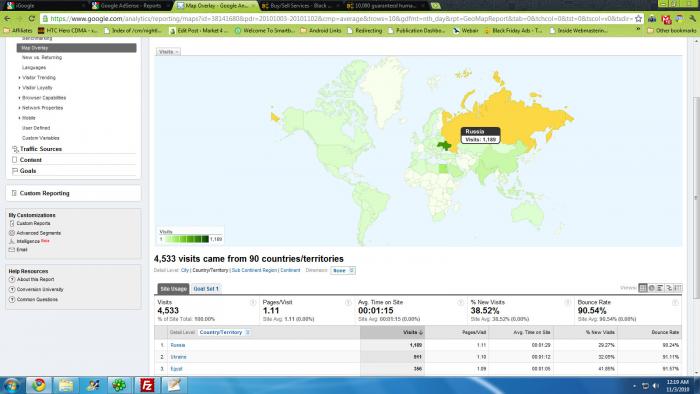Switch to the Goal Set 1 tab
This screenshot has height=394, width=700.
pyautogui.click(x=206, y=289)
